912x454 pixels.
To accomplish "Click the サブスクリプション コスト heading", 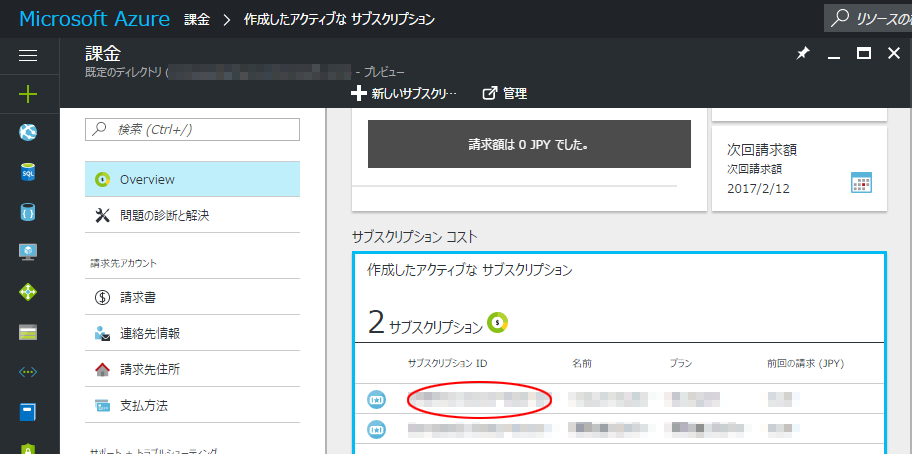I will point(415,236).
